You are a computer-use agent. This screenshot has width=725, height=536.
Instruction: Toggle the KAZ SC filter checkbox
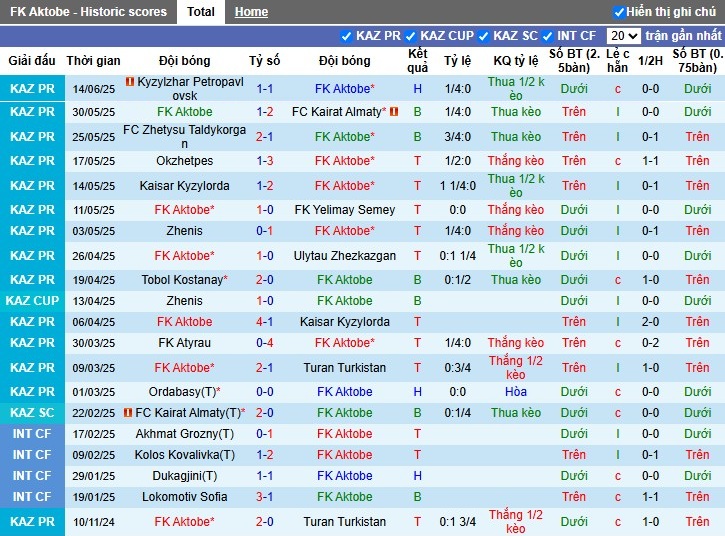(483, 36)
